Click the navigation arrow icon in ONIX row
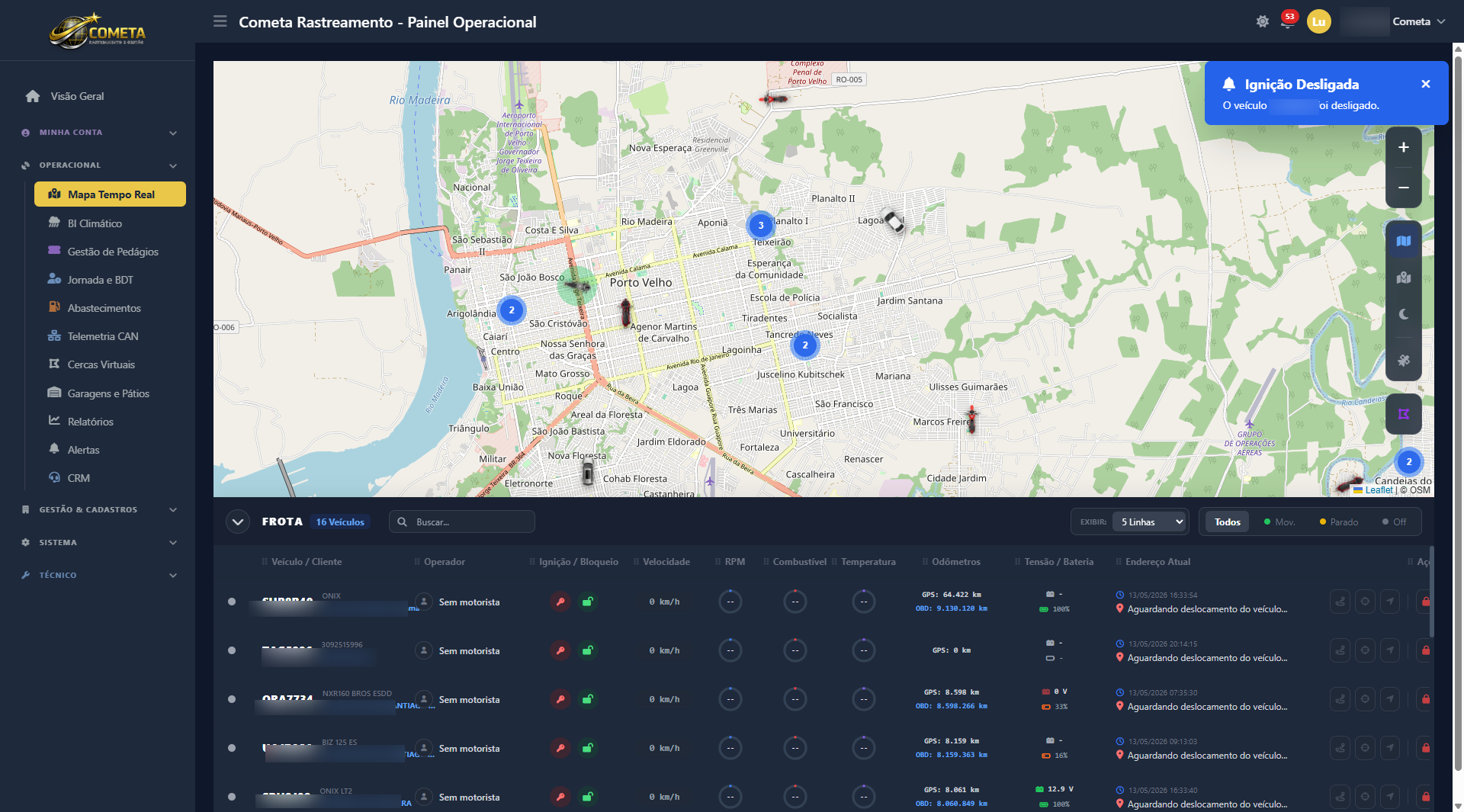1464x812 pixels. pyautogui.click(x=1390, y=602)
